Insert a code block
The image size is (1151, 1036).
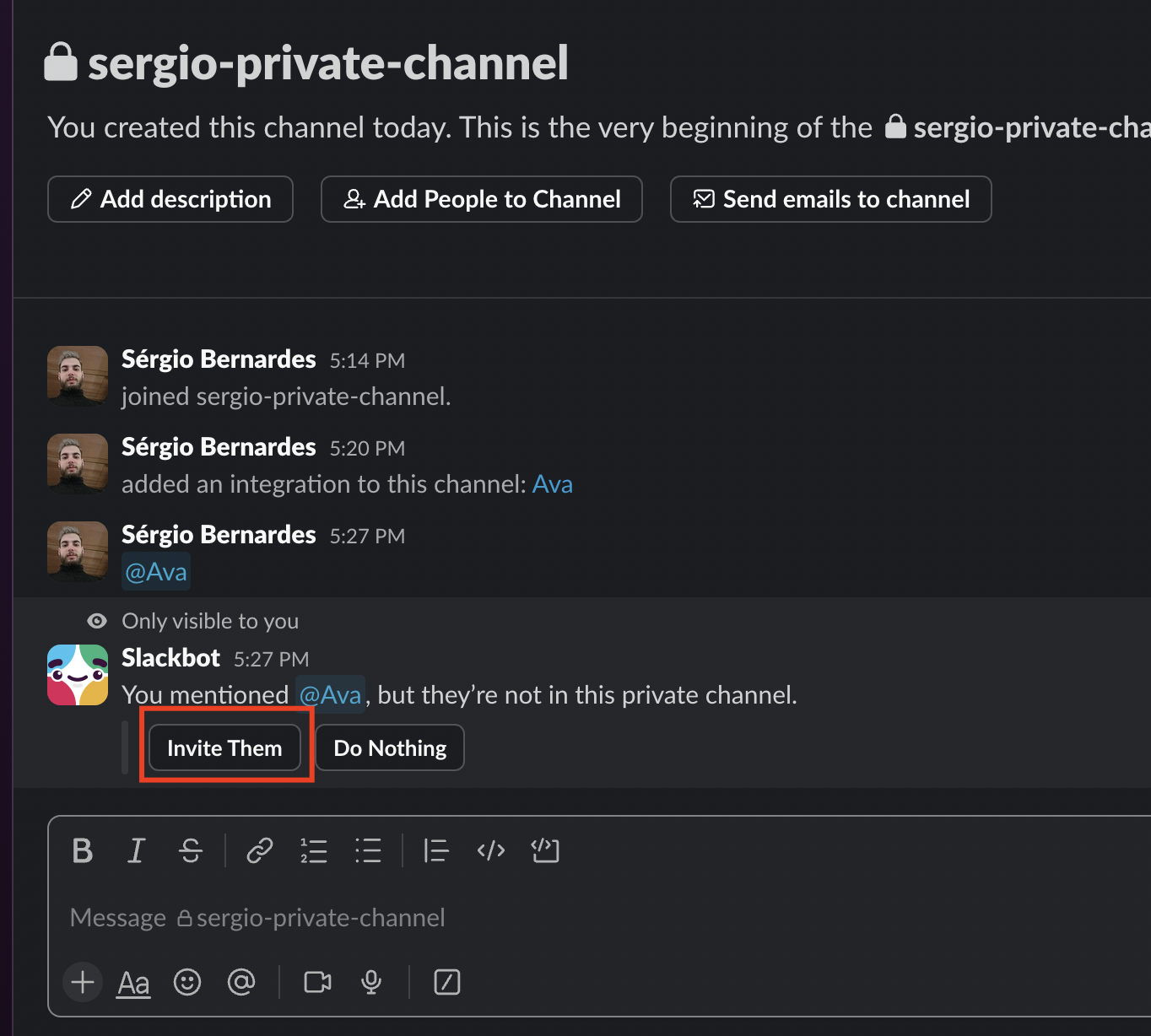(x=545, y=850)
